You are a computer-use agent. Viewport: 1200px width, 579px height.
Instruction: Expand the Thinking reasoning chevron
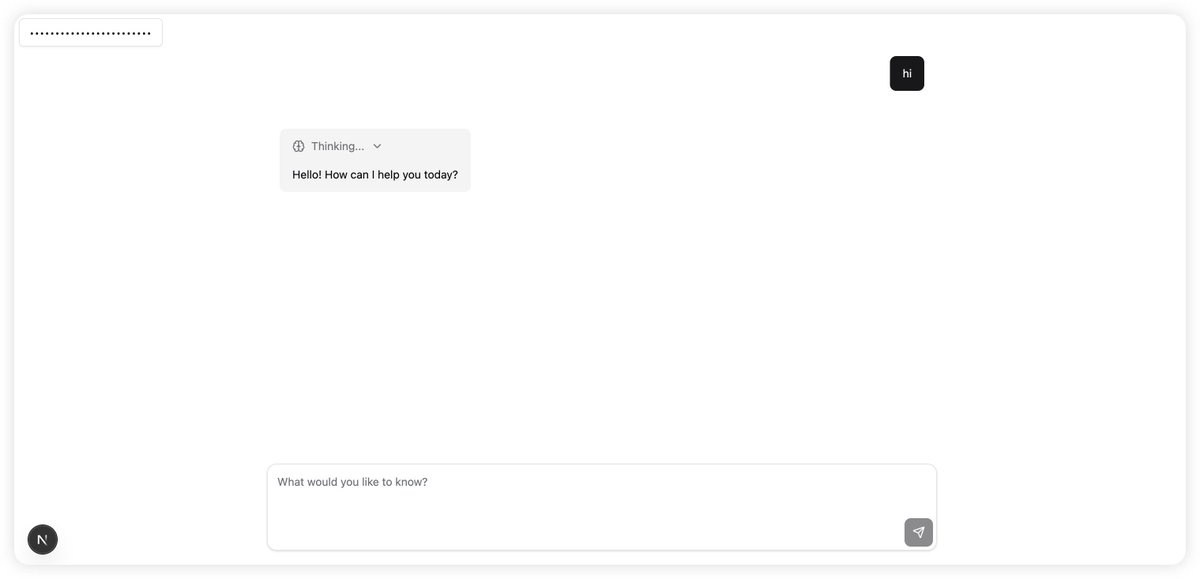click(x=377, y=146)
